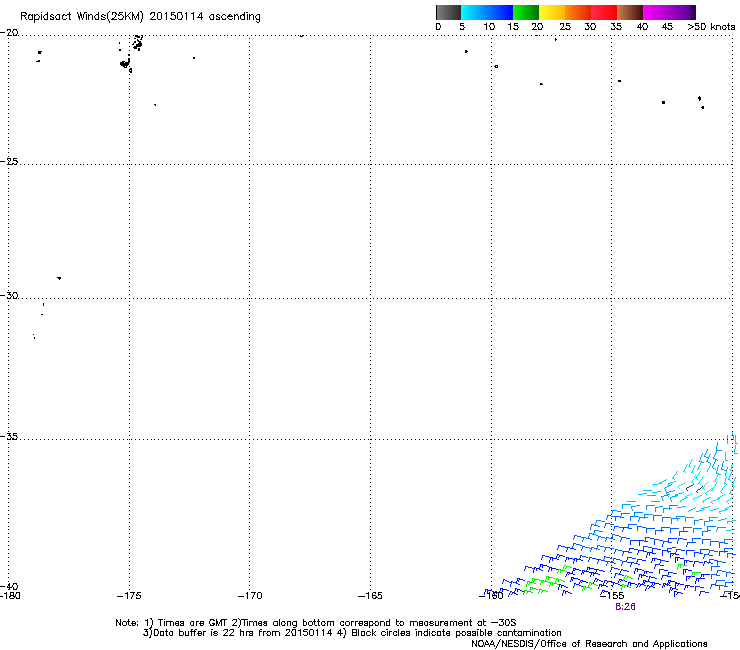Click the -160 longitude axis label
Screen dimensions: 740x650
point(491,596)
